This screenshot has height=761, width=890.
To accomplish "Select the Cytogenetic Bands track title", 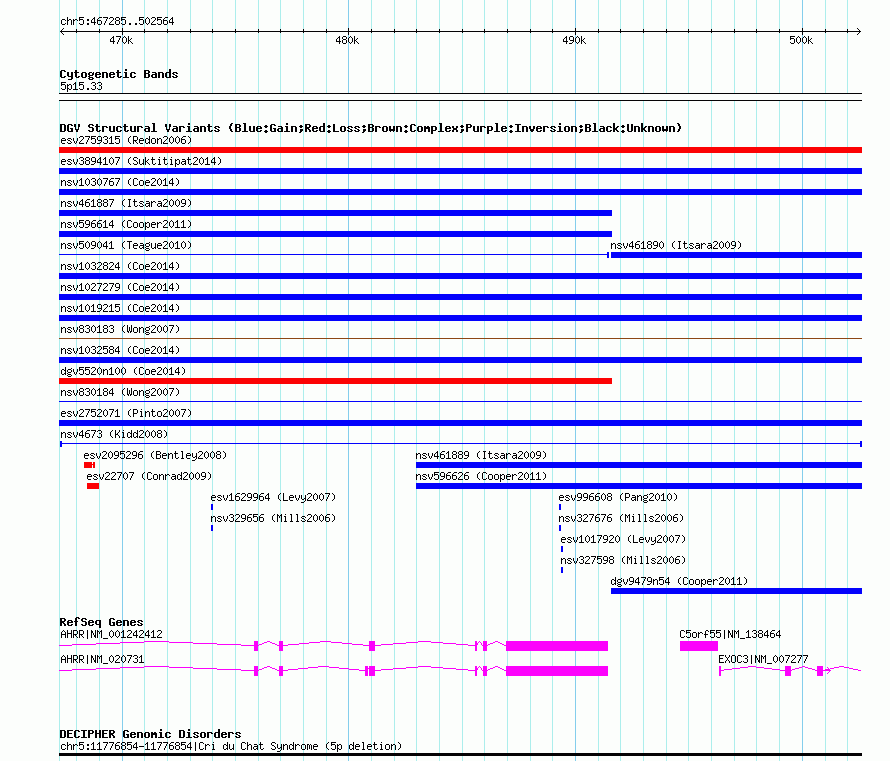I will click(x=119, y=74).
